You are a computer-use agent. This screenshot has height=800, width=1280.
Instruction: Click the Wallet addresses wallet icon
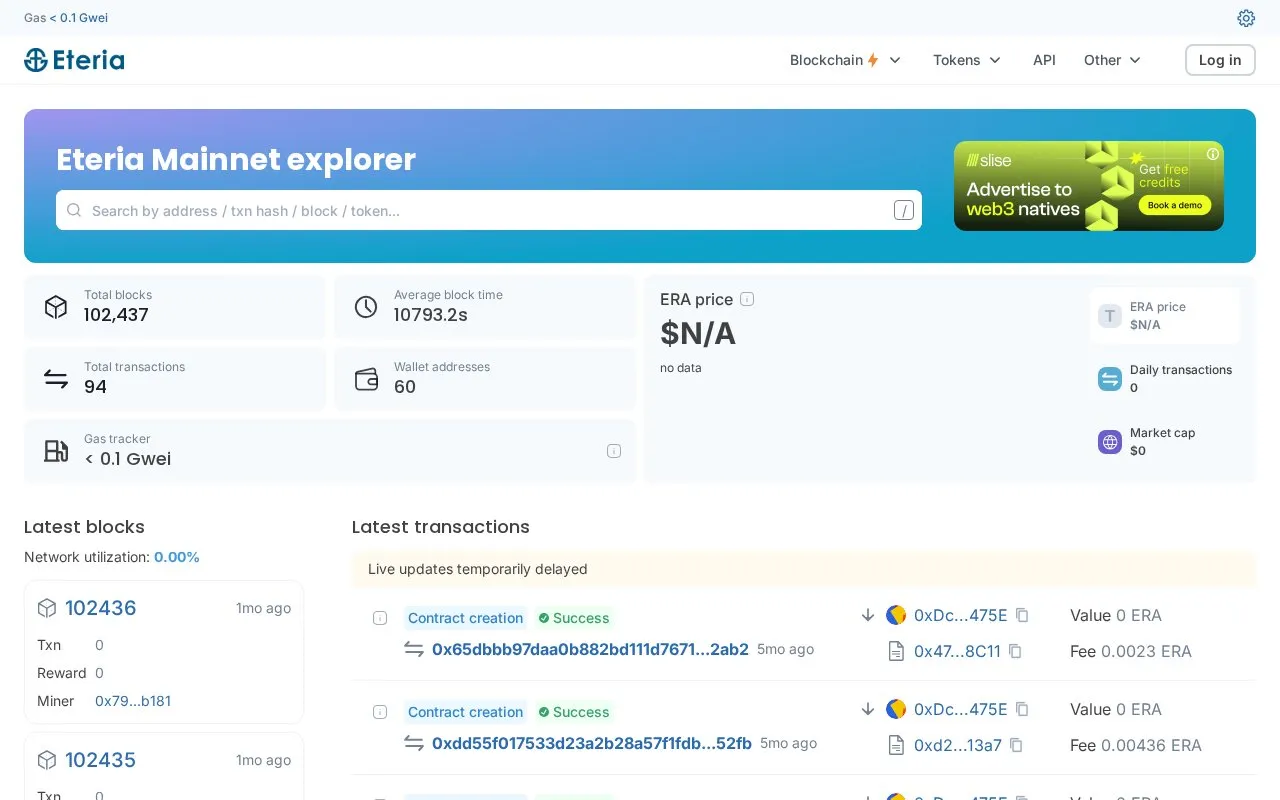pos(366,379)
